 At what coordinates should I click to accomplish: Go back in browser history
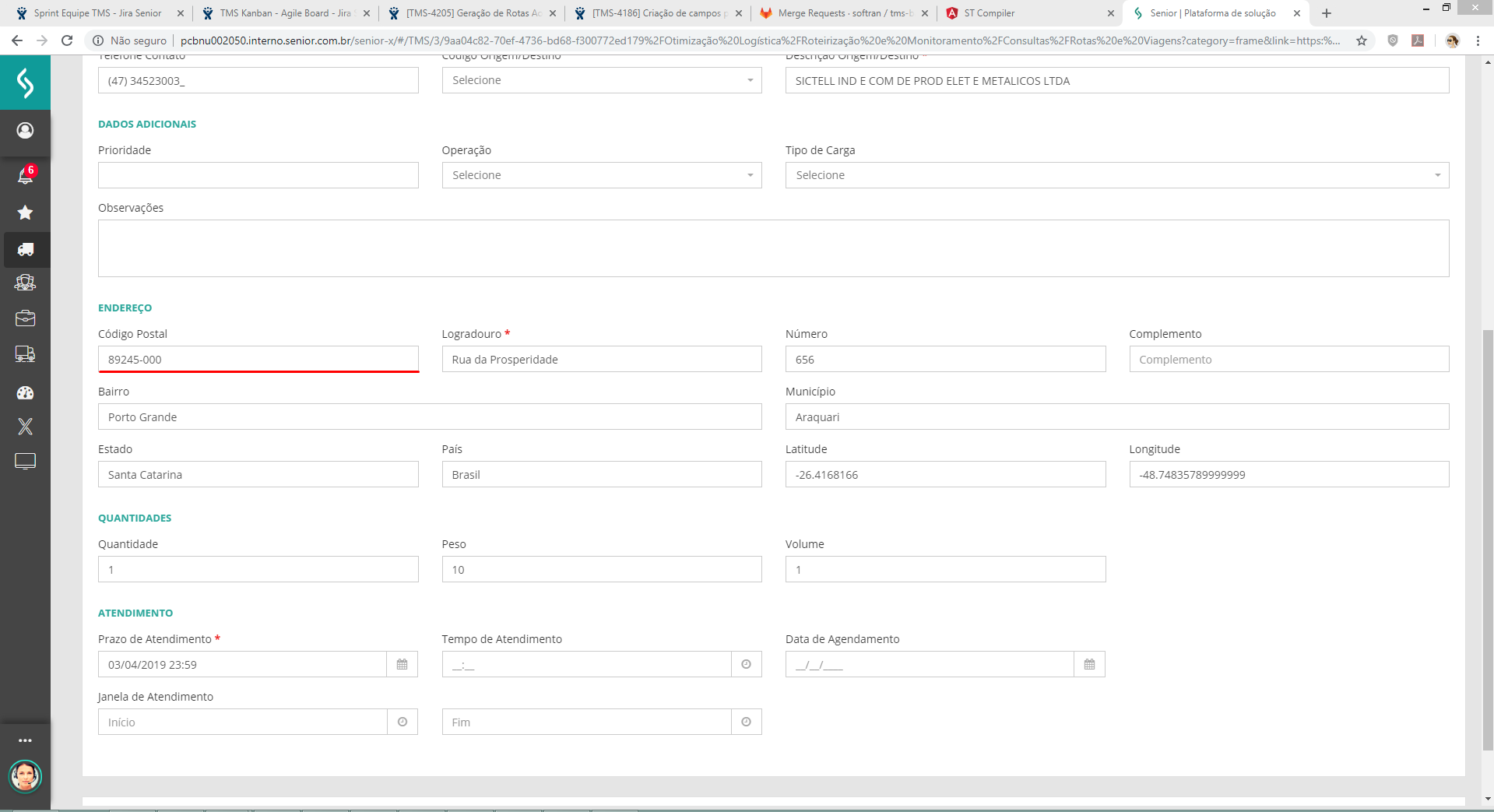click(17, 40)
